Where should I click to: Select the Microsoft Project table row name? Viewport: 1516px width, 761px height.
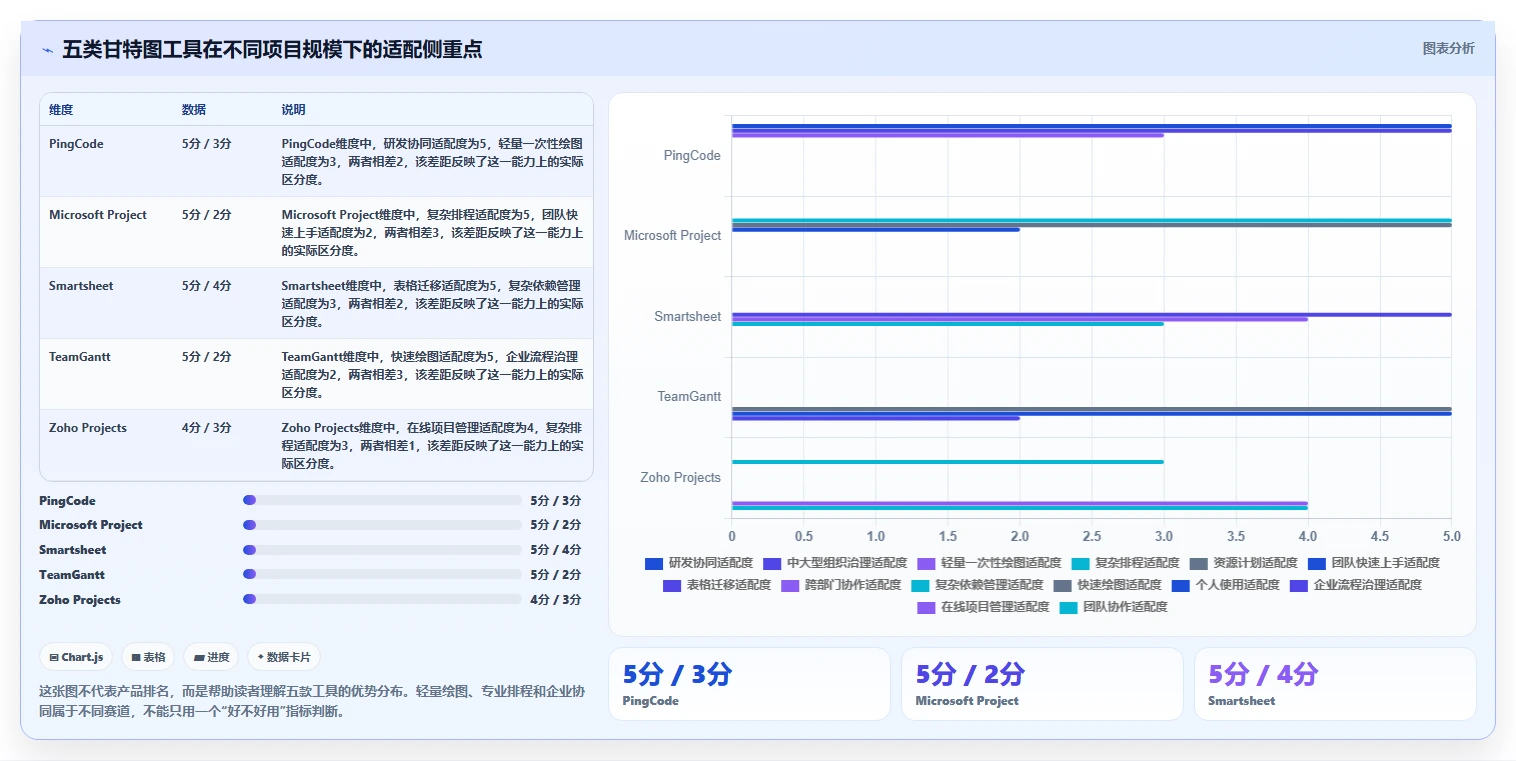click(98, 215)
